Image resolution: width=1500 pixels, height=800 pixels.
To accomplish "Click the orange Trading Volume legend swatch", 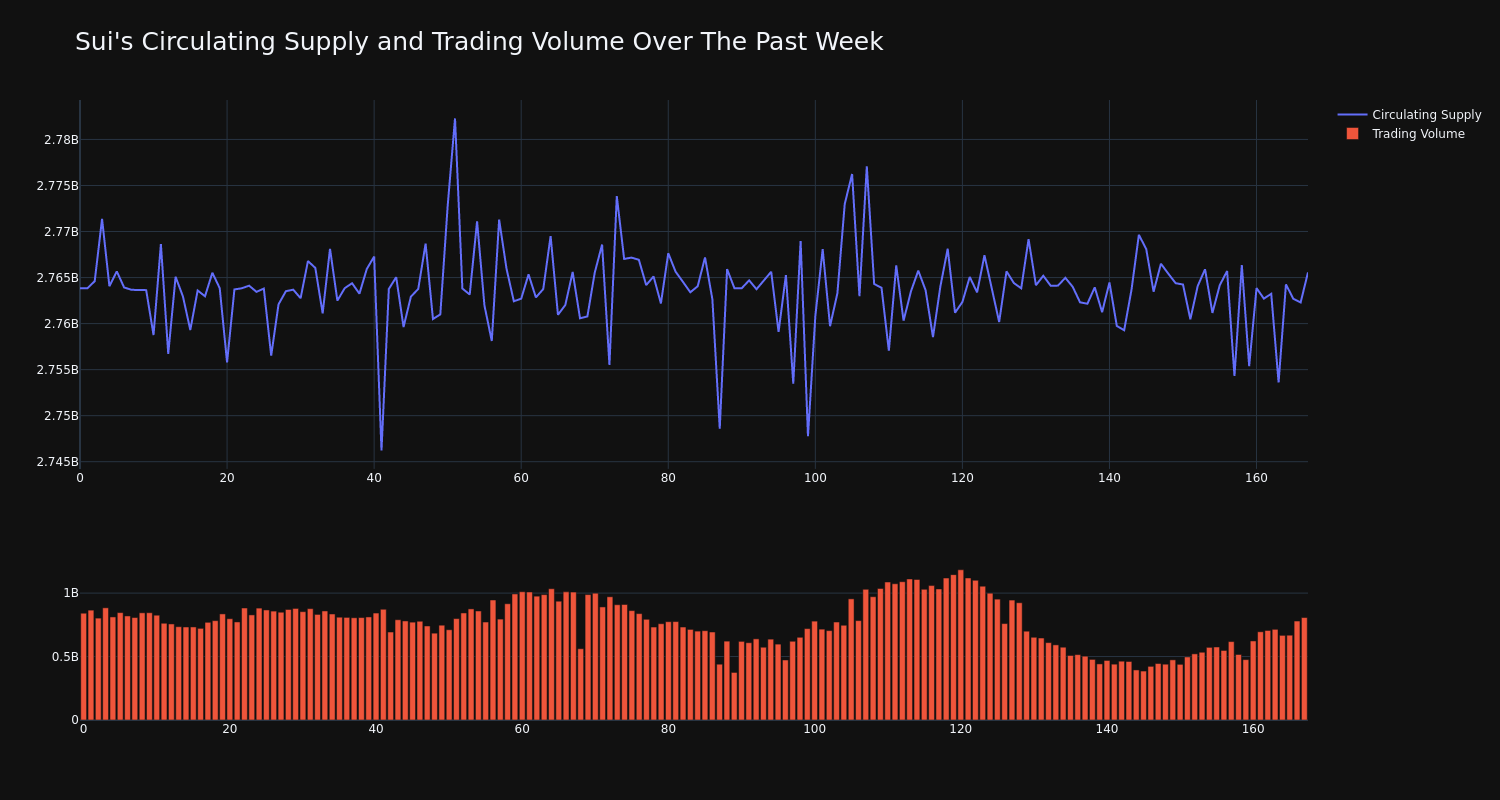I will (1352, 134).
